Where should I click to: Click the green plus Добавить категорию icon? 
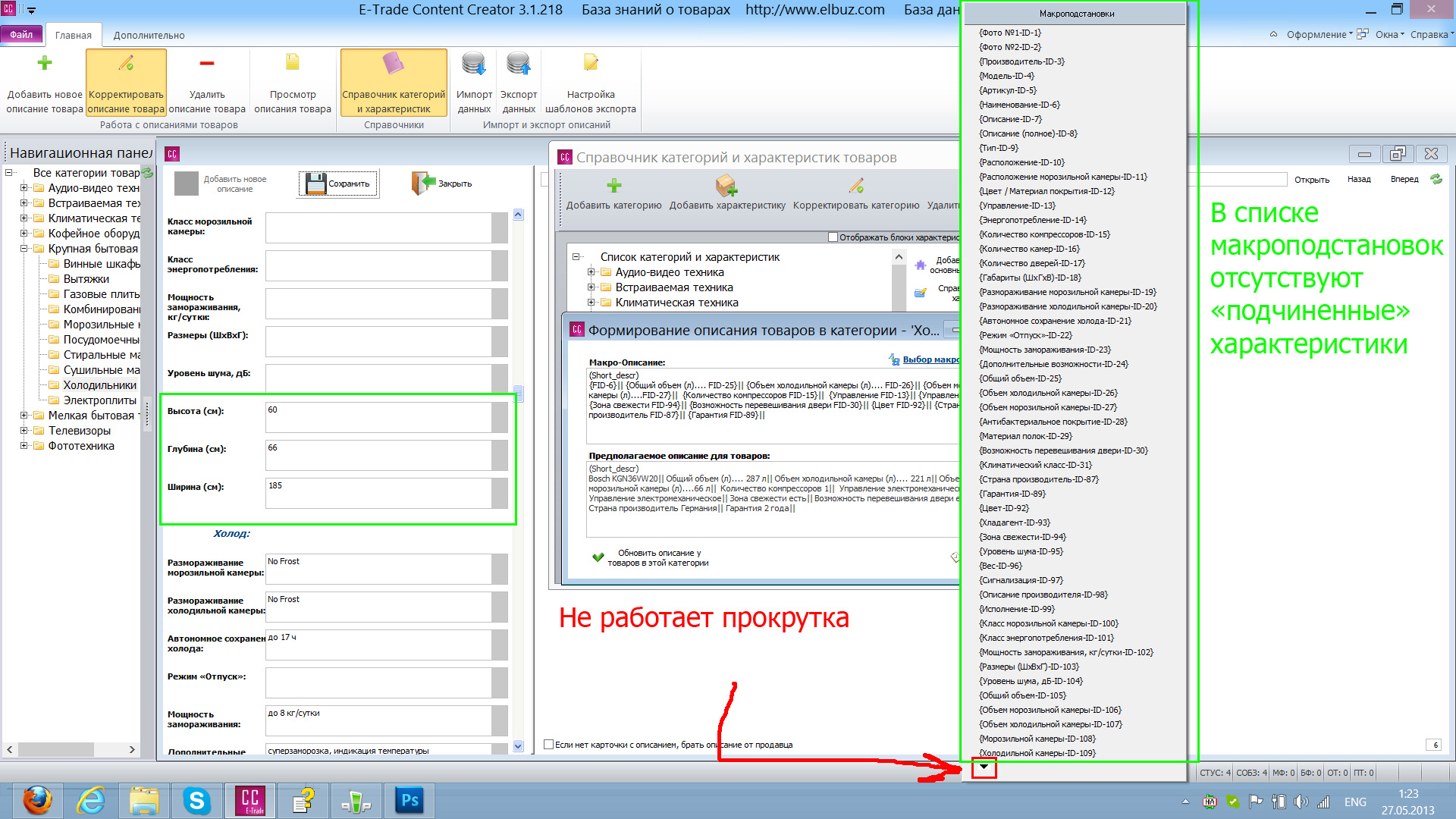[614, 185]
